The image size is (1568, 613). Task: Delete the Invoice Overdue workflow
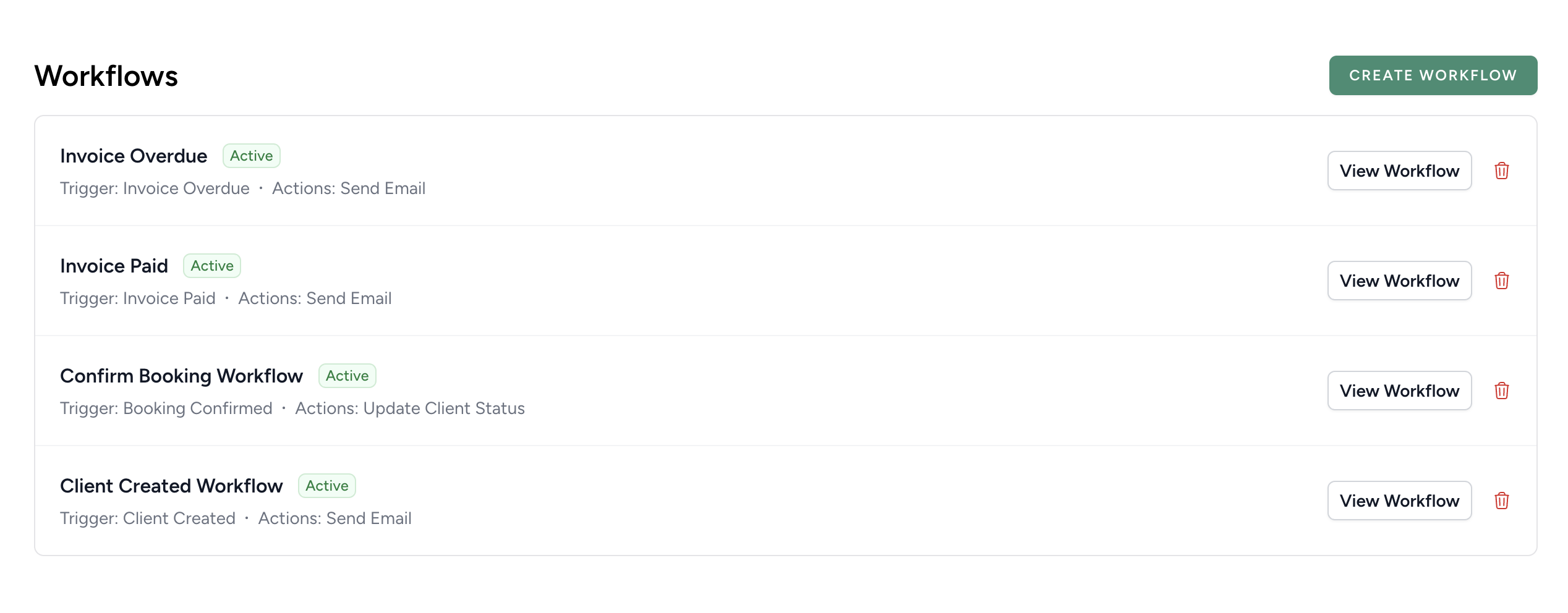click(1502, 171)
